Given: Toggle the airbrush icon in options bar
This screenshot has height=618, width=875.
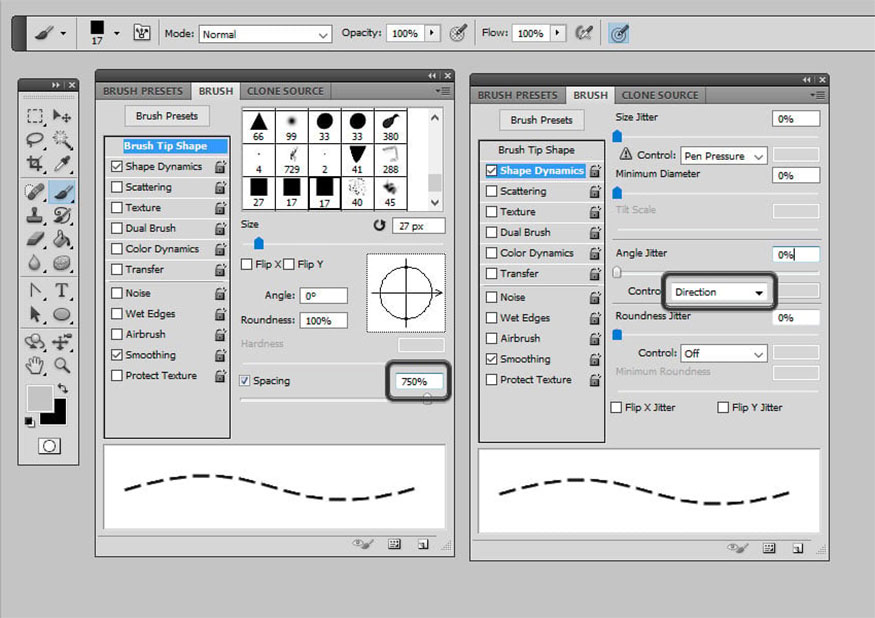Looking at the screenshot, I should pos(585,33).
